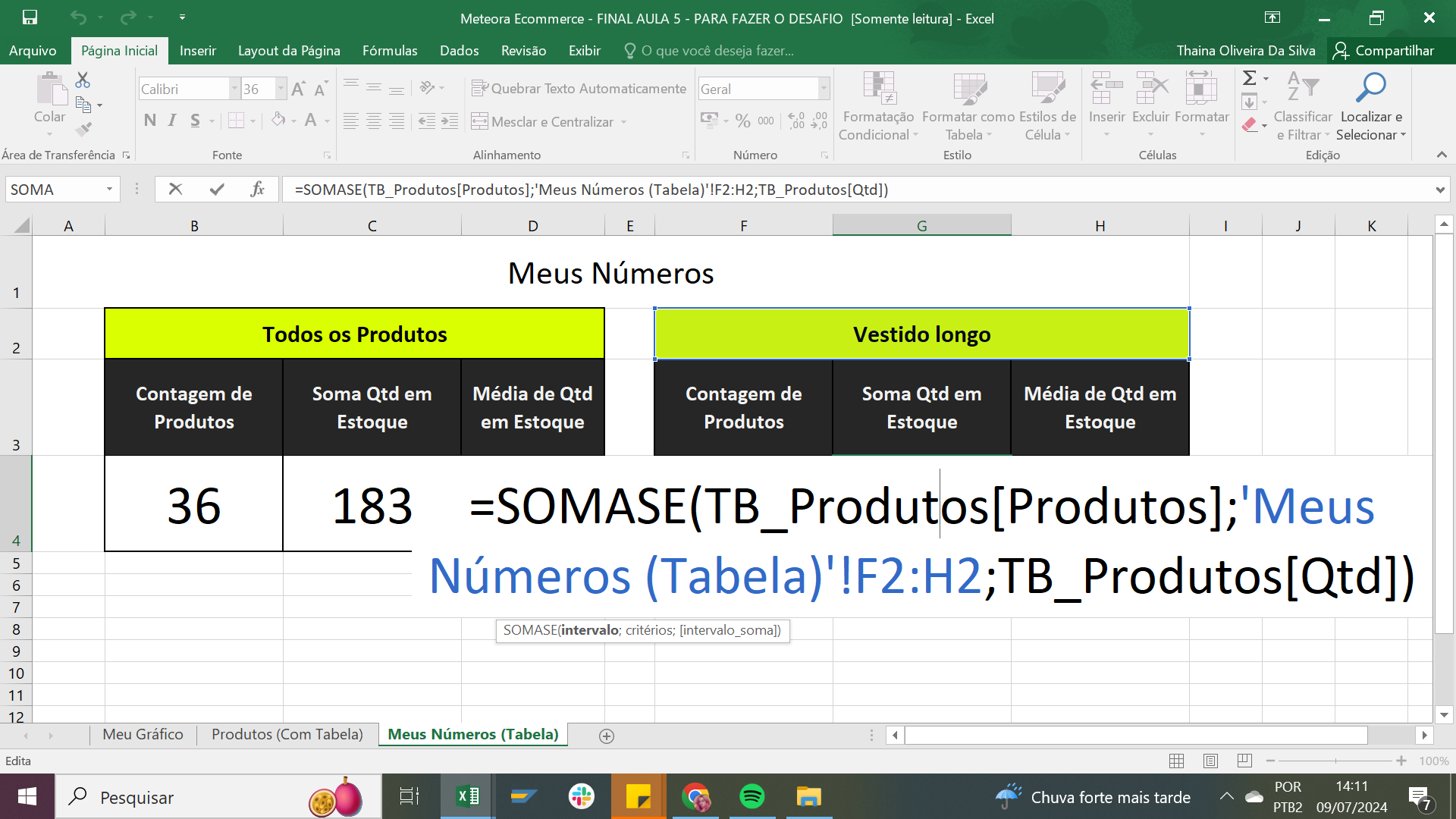Screen dimensions: 1456x819
Task: Expand the Name Box SOMA dropdown
Action: [110, 189]
